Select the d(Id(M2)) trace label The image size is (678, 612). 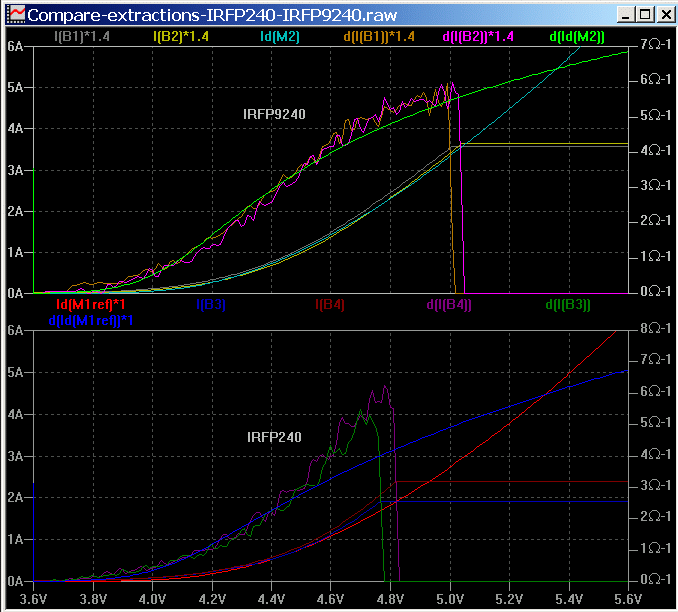[x=577, y=36]
